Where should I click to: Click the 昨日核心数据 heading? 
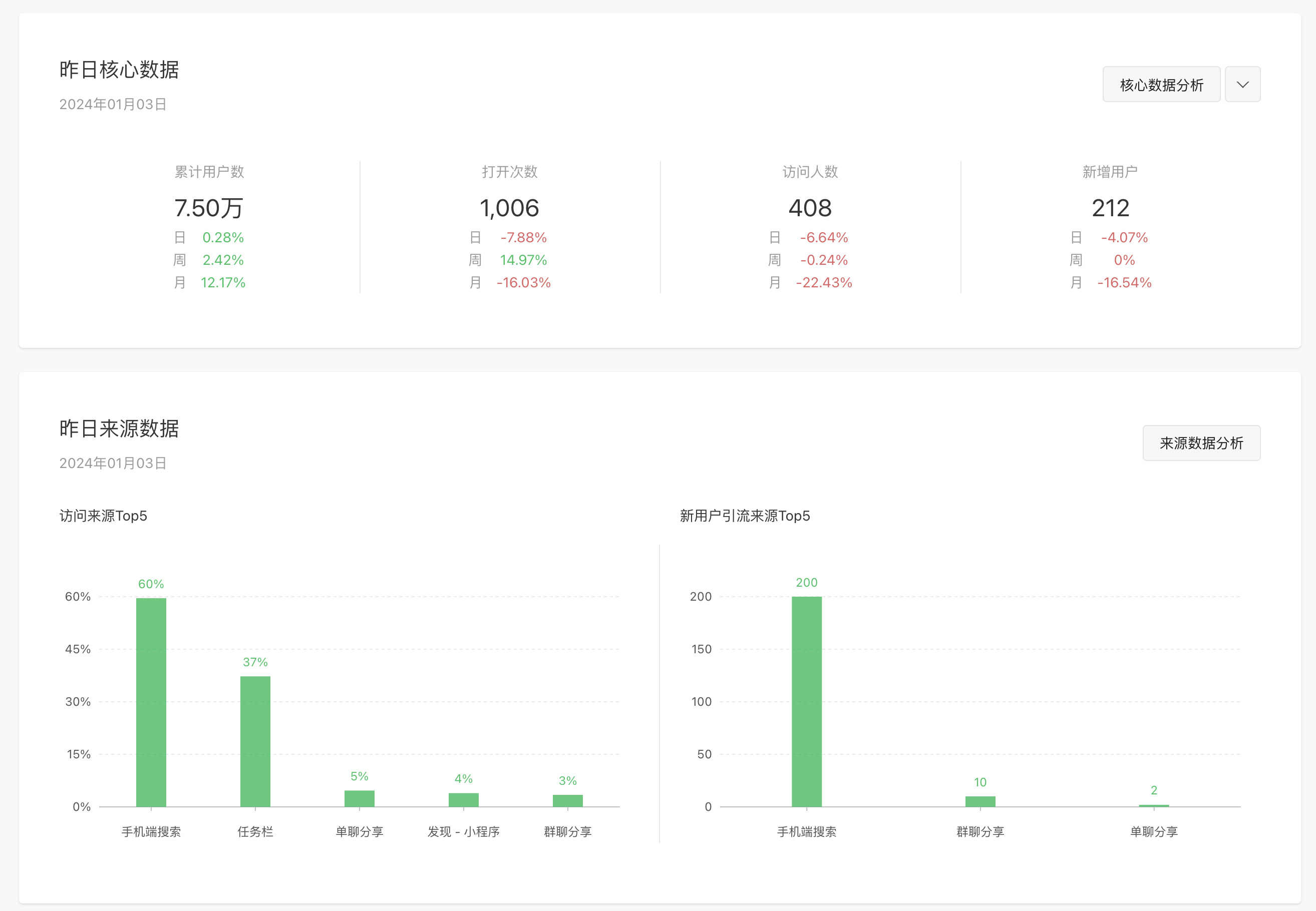(x=119, y=70)
